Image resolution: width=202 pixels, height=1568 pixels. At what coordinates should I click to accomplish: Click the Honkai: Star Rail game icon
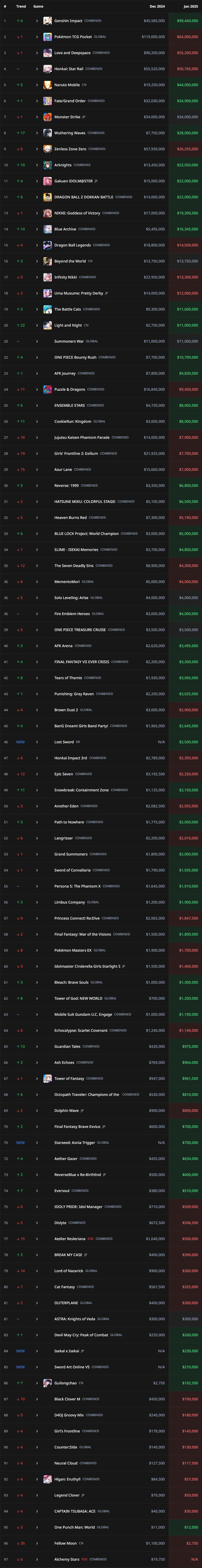point(48,69)
